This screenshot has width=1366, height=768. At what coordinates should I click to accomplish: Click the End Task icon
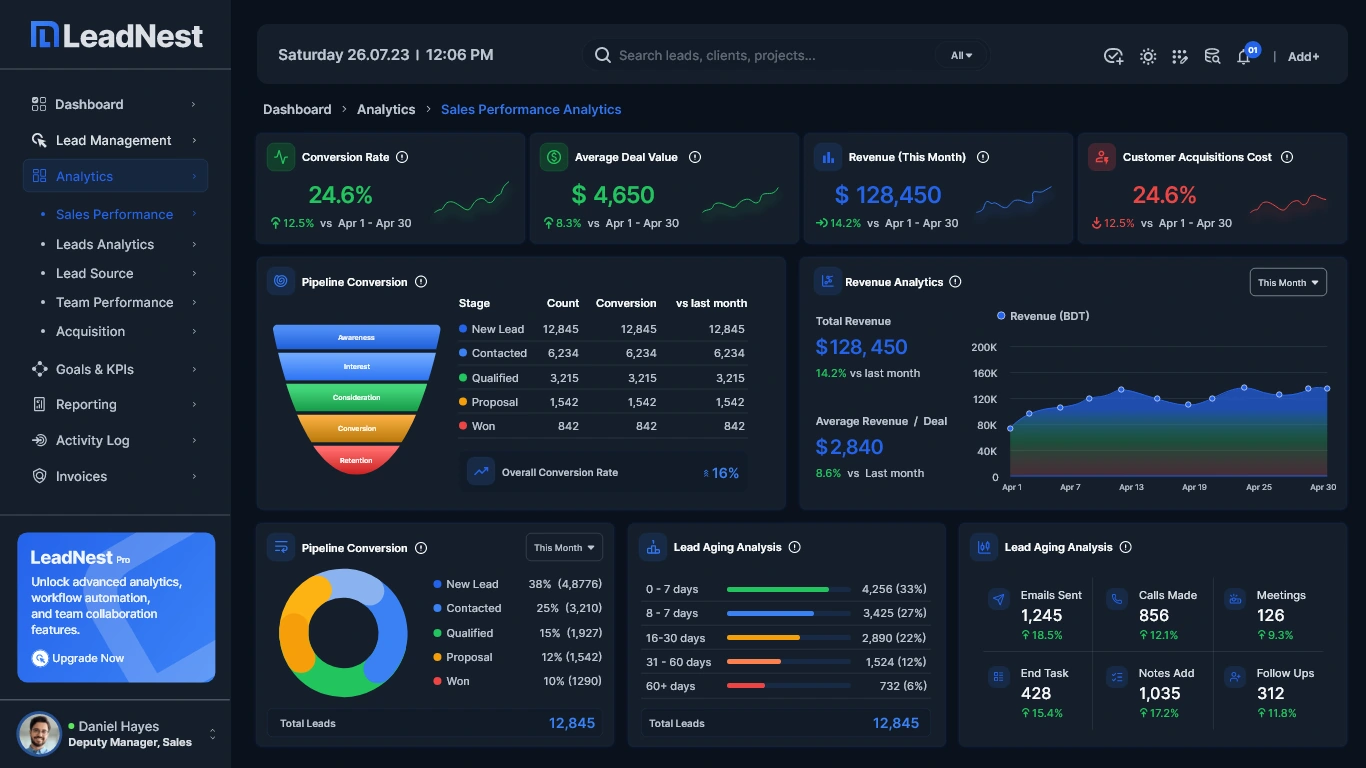click(998, 677)
